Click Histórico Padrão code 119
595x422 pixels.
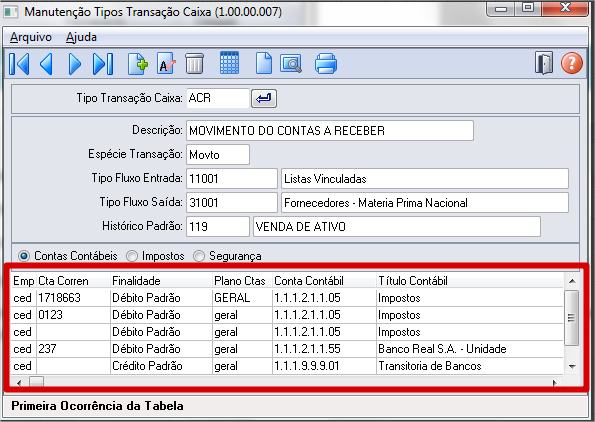[218, 227]
